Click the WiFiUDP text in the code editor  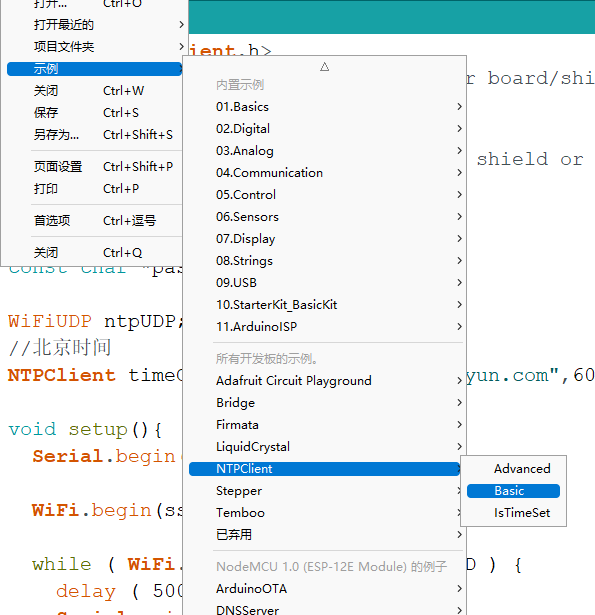point(50,322)
